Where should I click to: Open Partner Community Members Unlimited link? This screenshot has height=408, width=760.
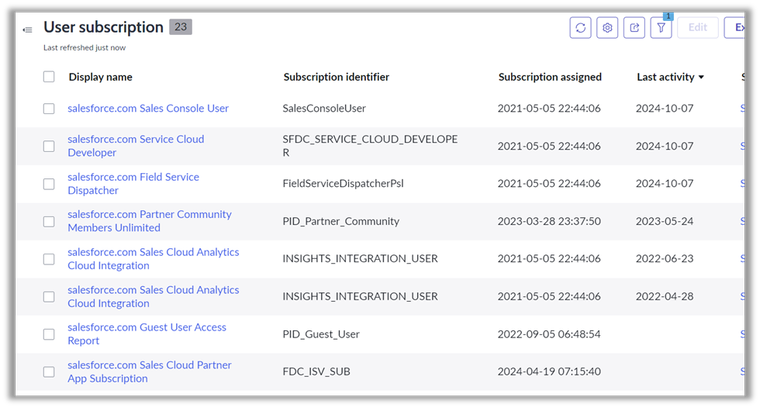click(149, 221)
